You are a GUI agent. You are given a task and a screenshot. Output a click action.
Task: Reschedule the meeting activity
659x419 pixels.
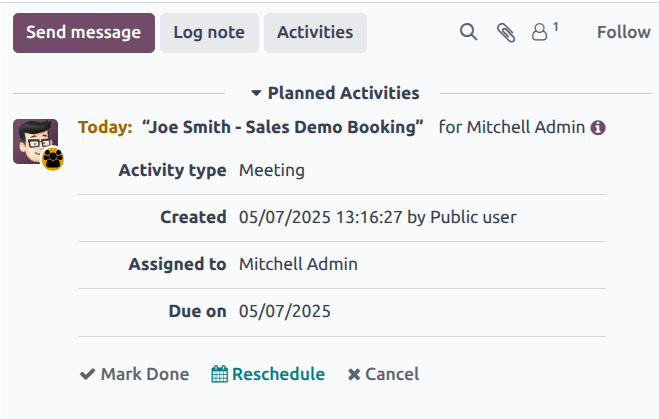pos(268,374)
